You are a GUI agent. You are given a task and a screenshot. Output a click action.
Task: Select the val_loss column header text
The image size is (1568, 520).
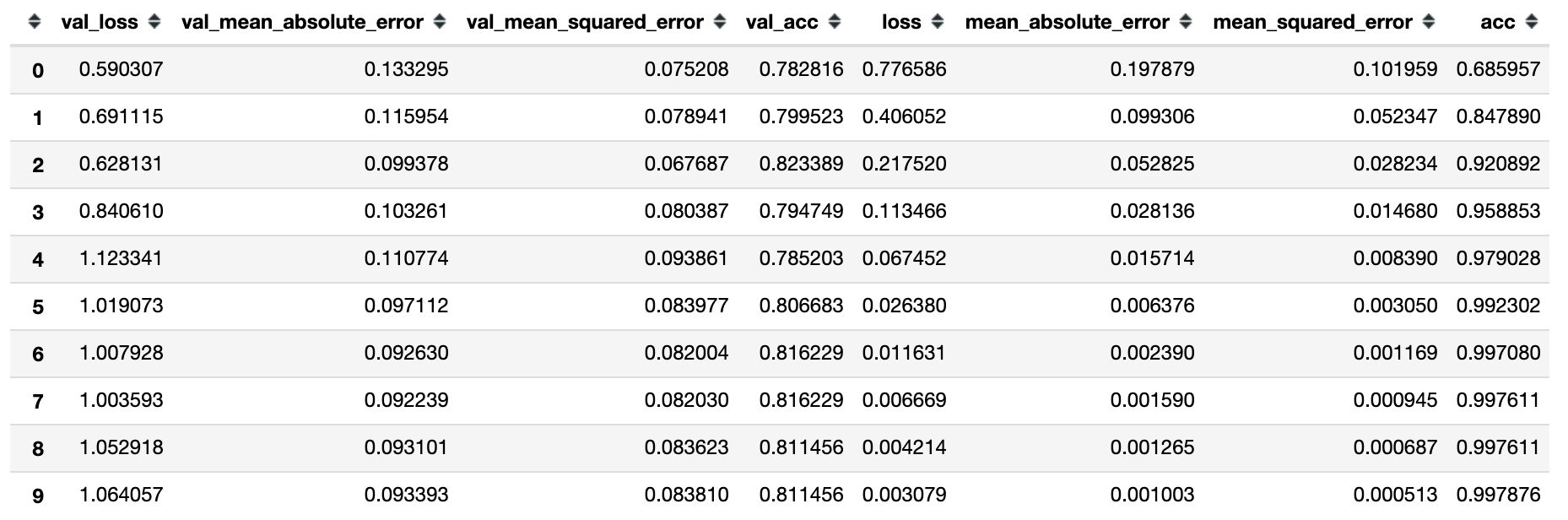click(x=100, y=23)
